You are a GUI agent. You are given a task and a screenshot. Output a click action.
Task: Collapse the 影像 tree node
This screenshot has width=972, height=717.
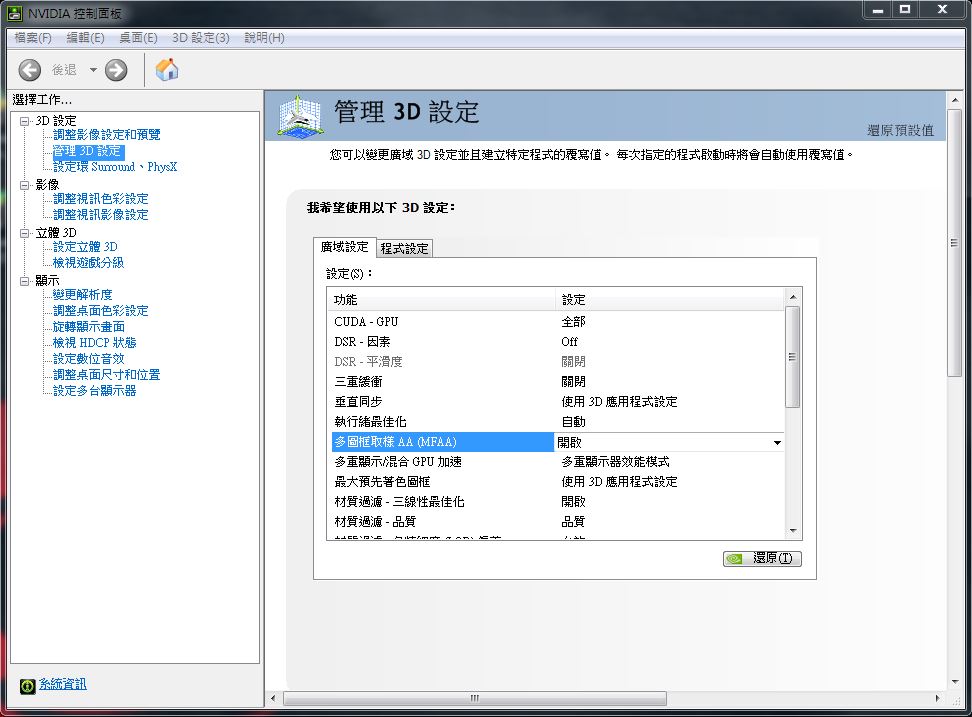pos(24,185)
